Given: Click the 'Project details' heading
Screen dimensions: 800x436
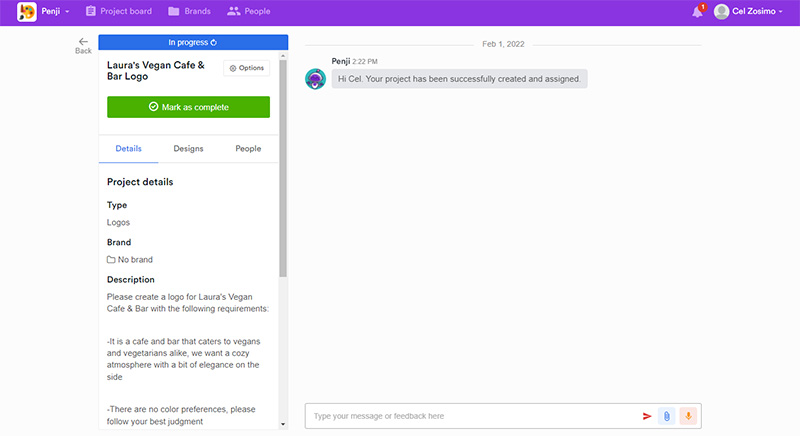Looking at the screenshot, I should point(140,182).
